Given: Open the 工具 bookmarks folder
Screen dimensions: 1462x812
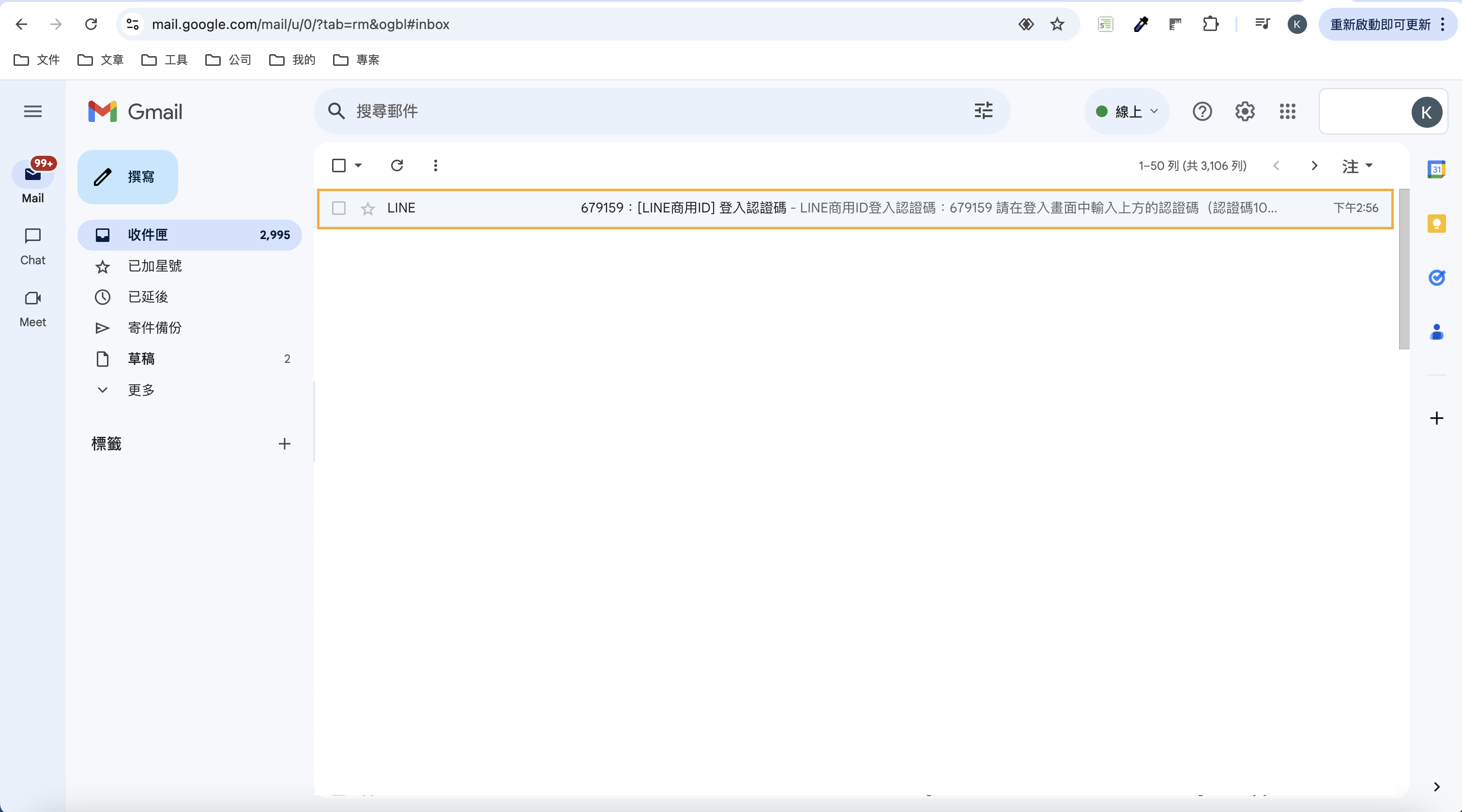Looking at the screenshot, I should [x=165, y=60].
